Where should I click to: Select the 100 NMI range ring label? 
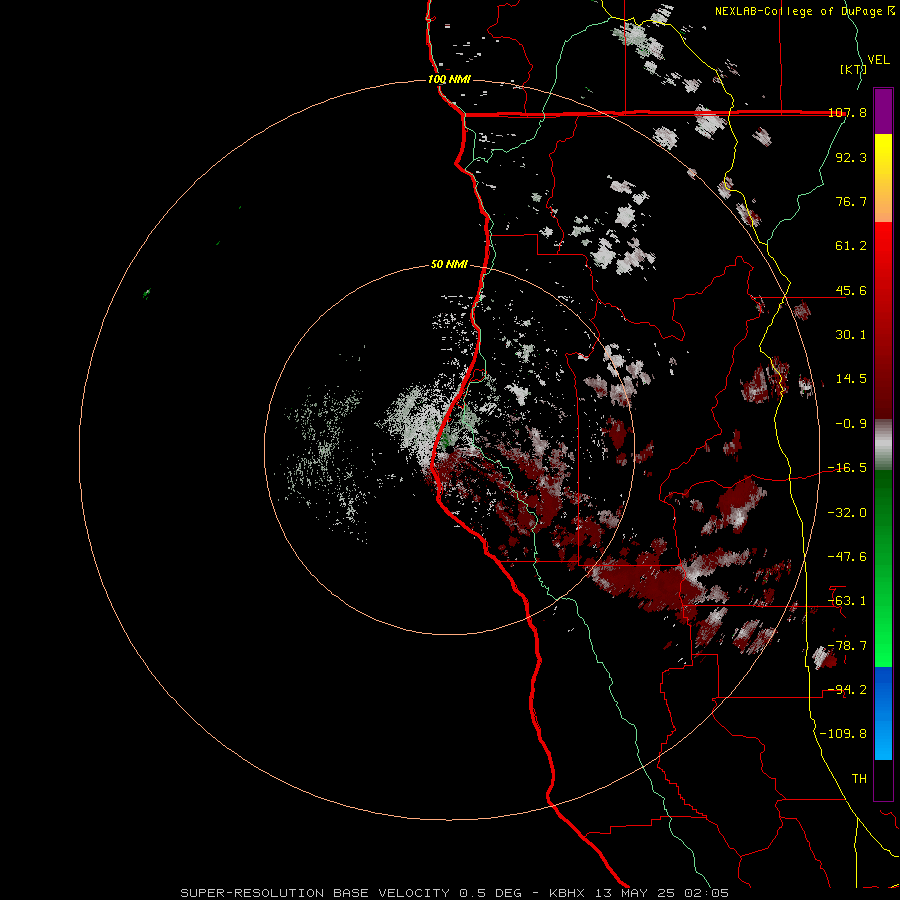pyautogui.click(x=449, y=79)
